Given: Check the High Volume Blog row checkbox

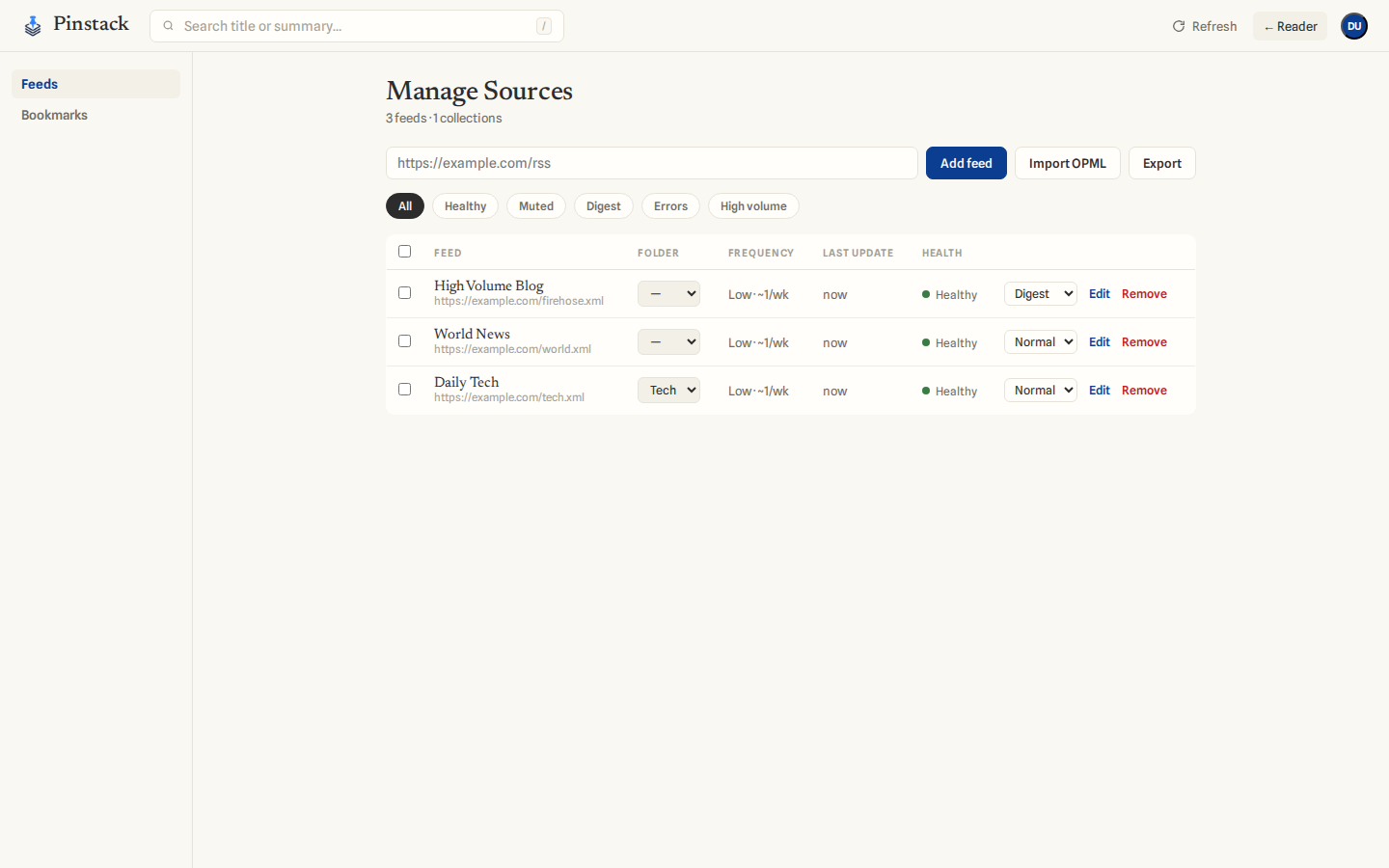Looking at the screenshot, I should coord(404,293).
